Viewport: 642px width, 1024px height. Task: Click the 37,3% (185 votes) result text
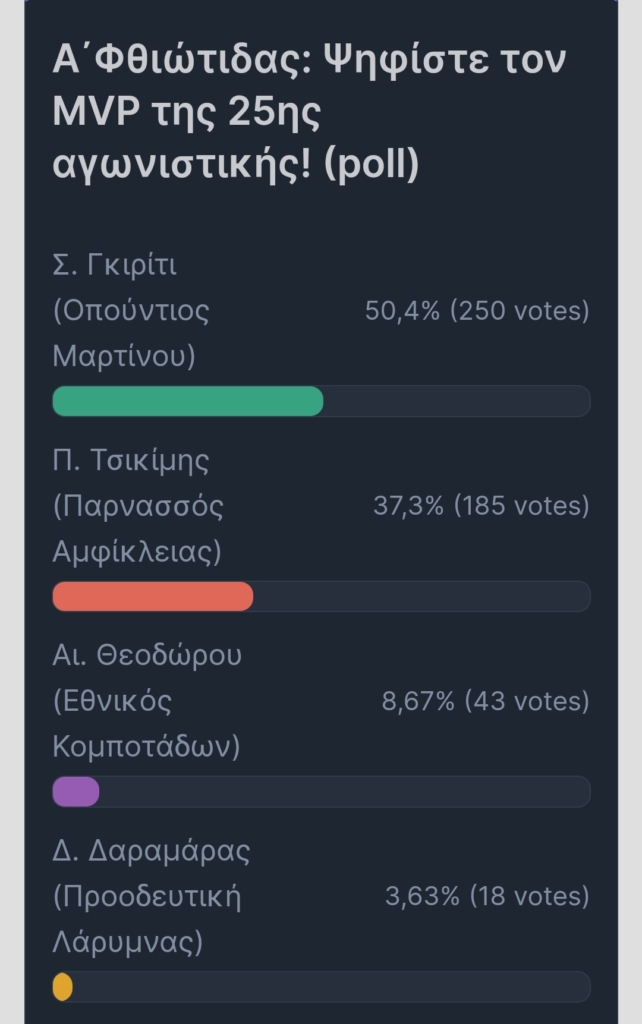481,506
